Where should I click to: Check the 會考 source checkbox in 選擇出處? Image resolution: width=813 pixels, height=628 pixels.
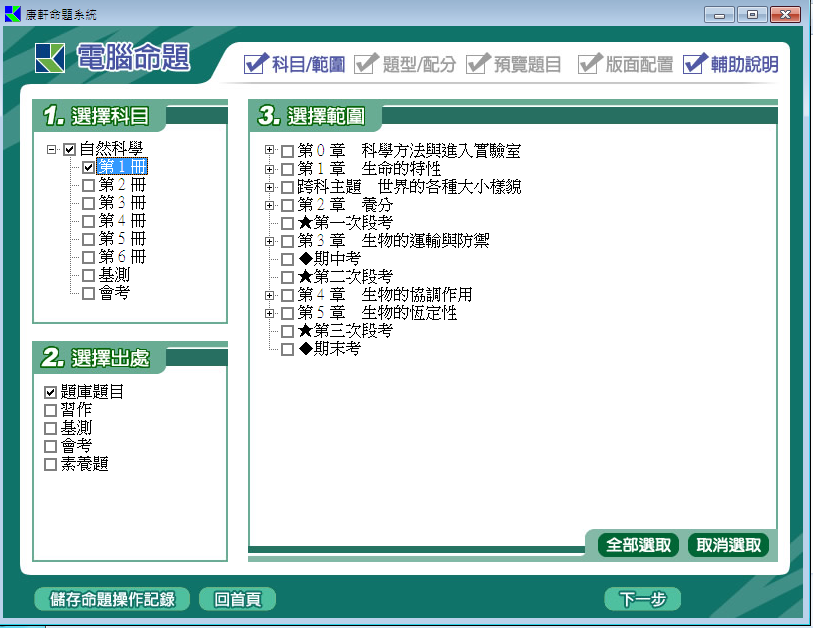(x=50, y=446)
